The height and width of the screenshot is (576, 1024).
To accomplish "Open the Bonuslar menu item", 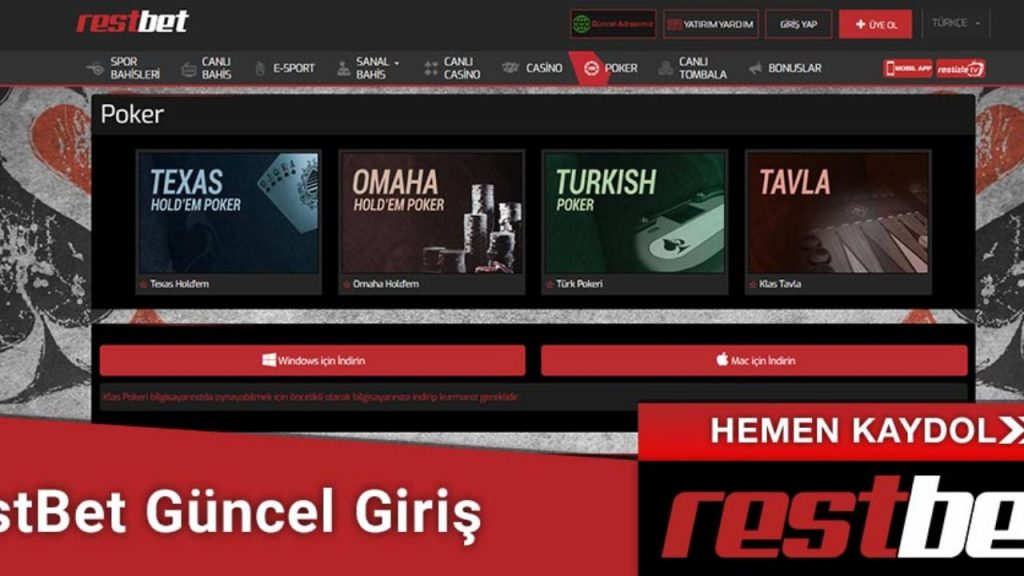I will click(x=794, y=68).
